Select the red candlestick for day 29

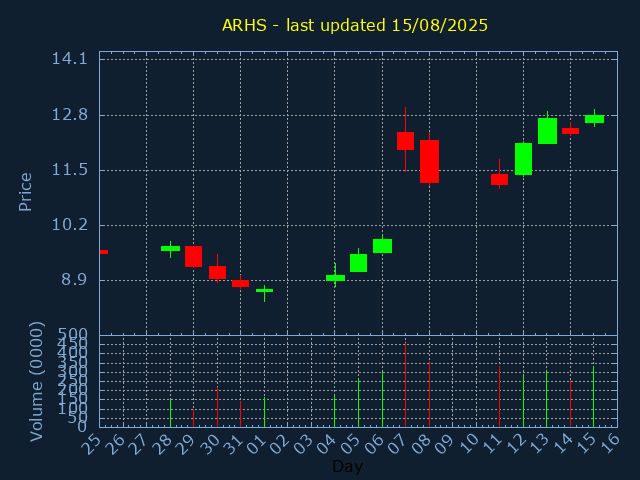(x=193, y=256)
